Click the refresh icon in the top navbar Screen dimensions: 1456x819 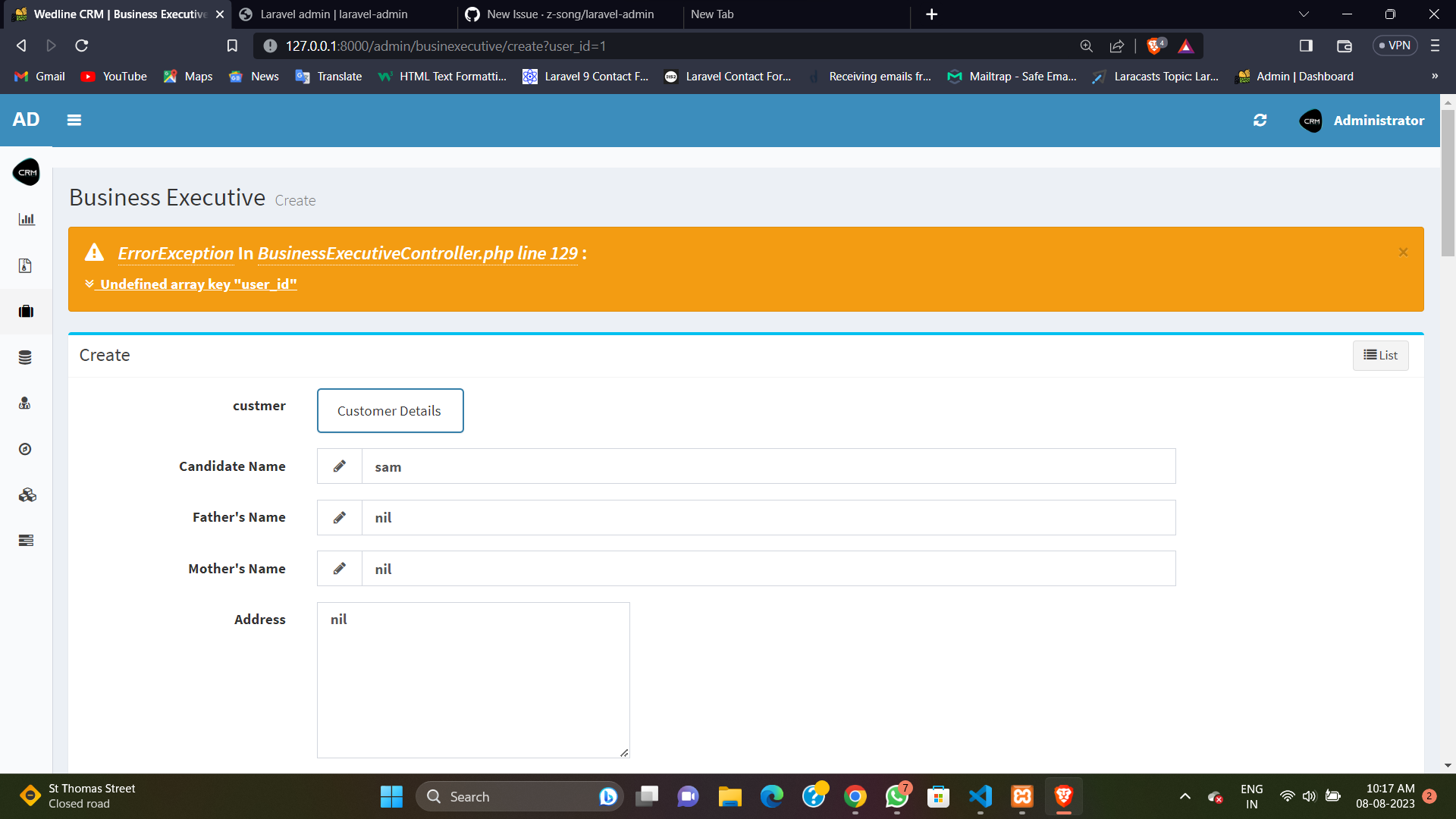(1260, 120)
